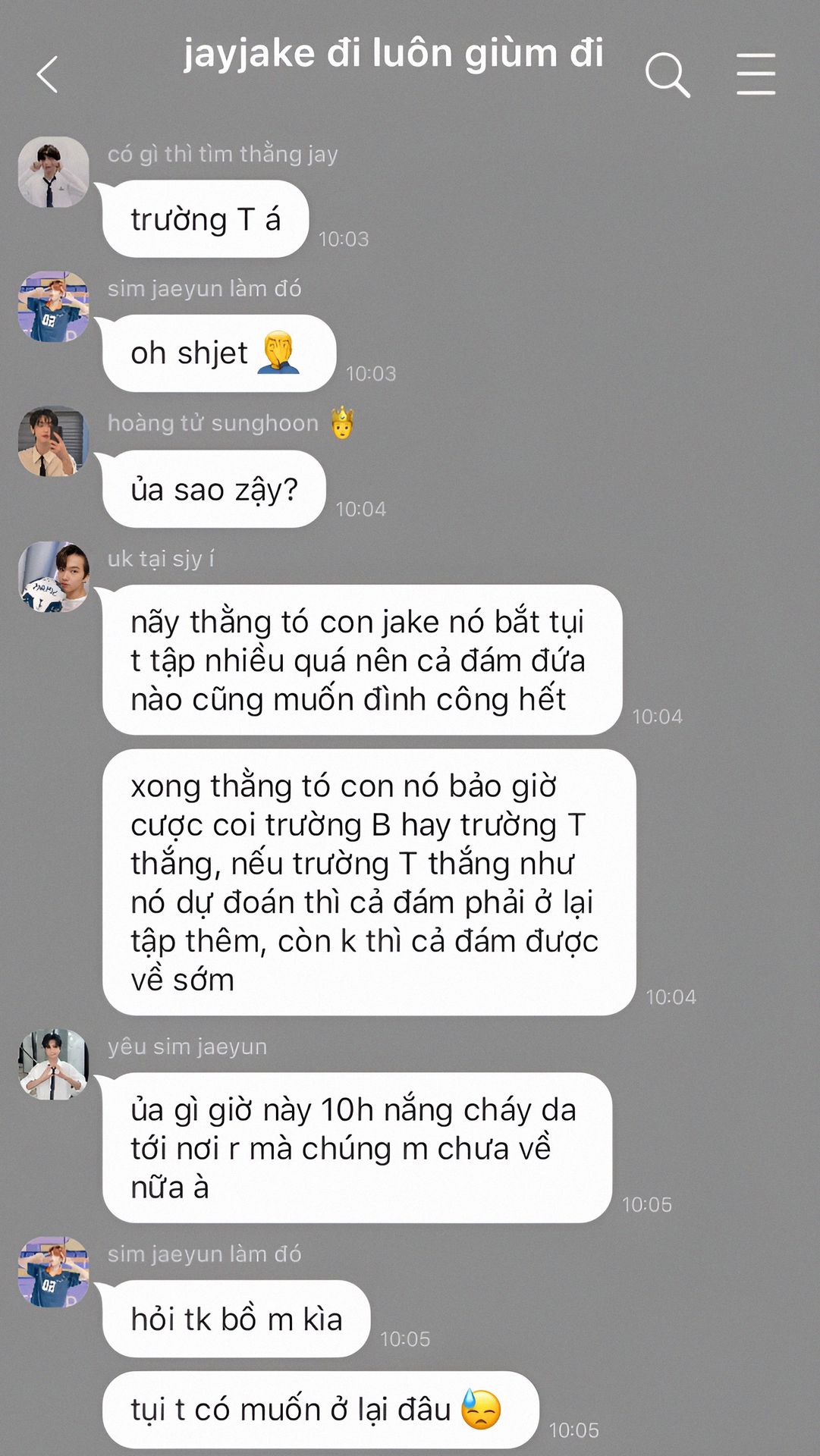Image resolution: width=820 pixels, height=1456 pixels.
Task: Open the hamburger menu icon
Action: point(756,74)
